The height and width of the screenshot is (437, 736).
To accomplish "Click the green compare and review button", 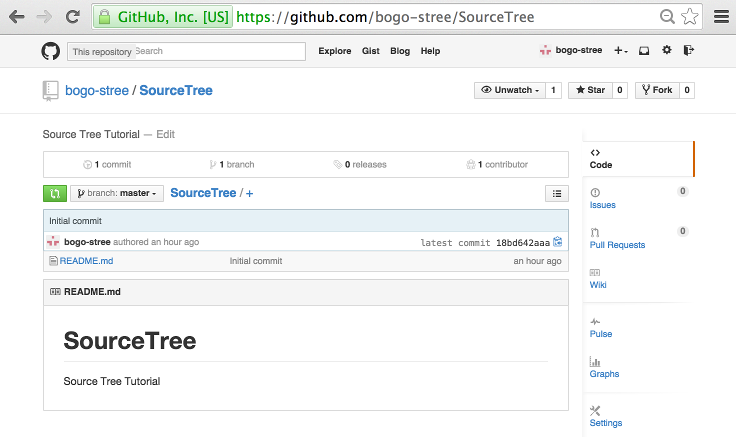I will point(55,193).
